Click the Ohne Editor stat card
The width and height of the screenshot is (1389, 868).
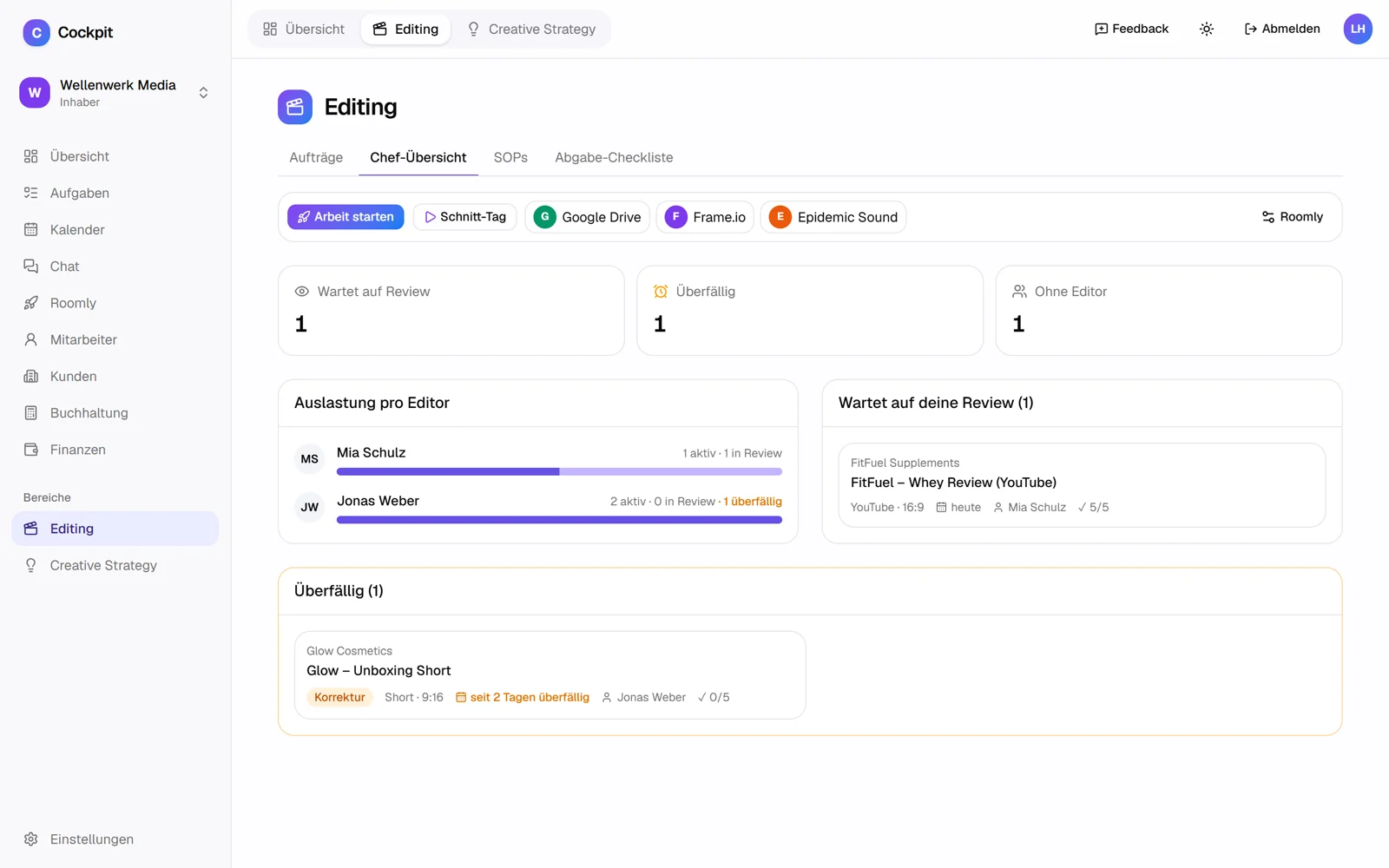pos(1168,311)
